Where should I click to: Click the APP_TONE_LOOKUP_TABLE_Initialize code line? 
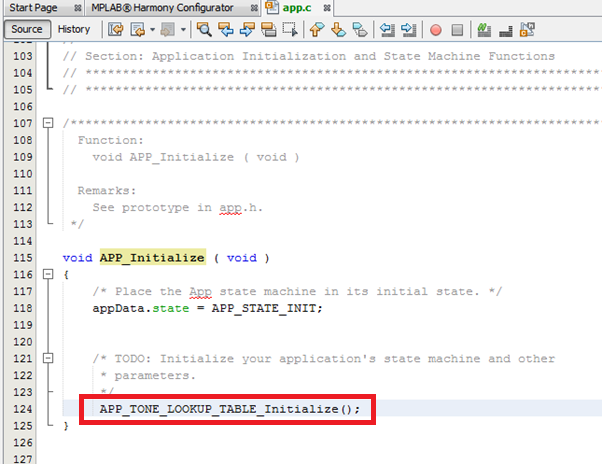[x=229, y=409]
